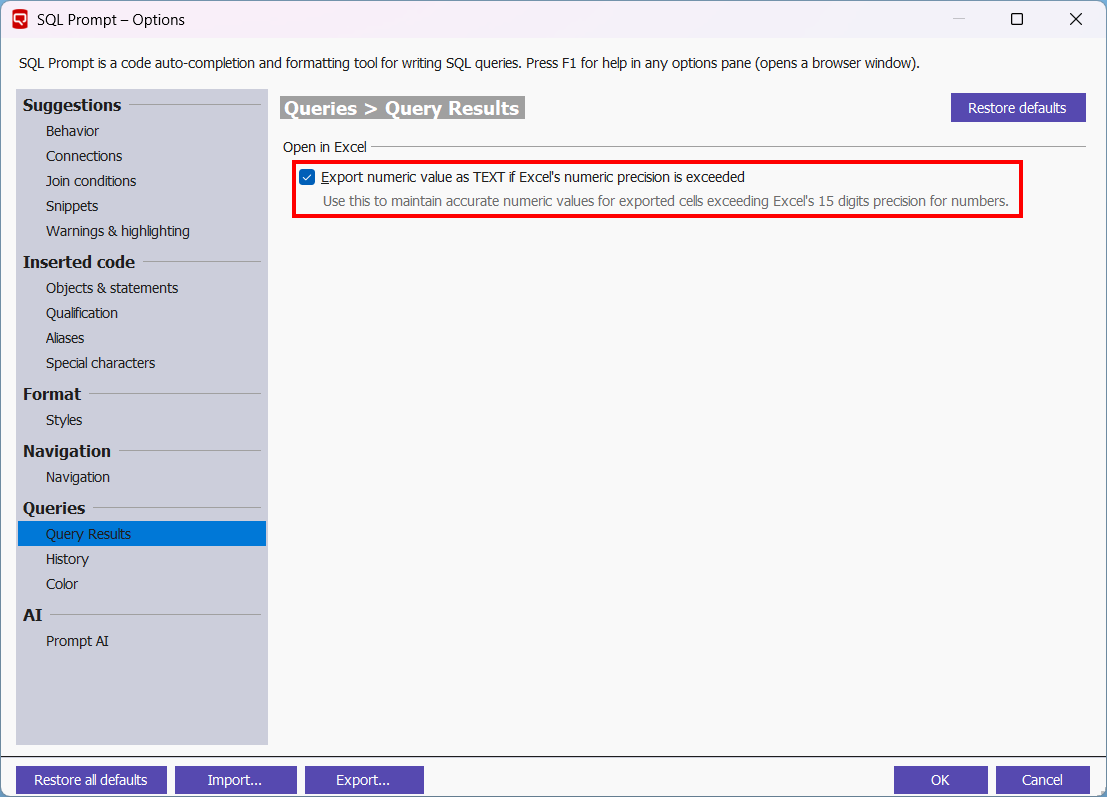Select Color under Queries
1107x797 pixels.
(62, 585)
